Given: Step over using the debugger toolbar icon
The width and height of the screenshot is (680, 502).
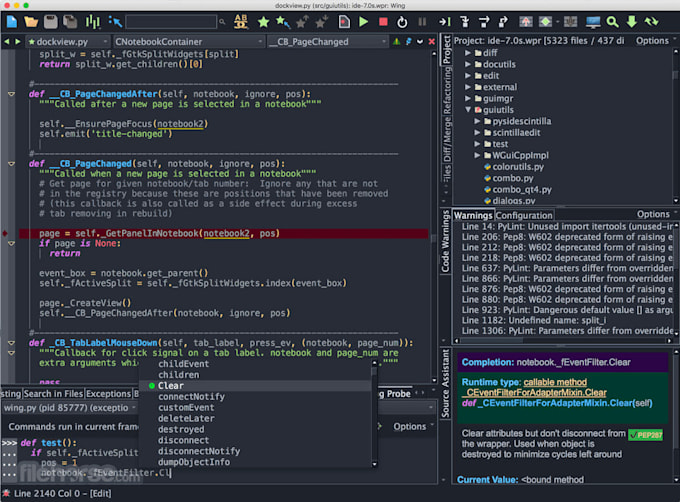Looking at the screenshot, I should 484,21.
